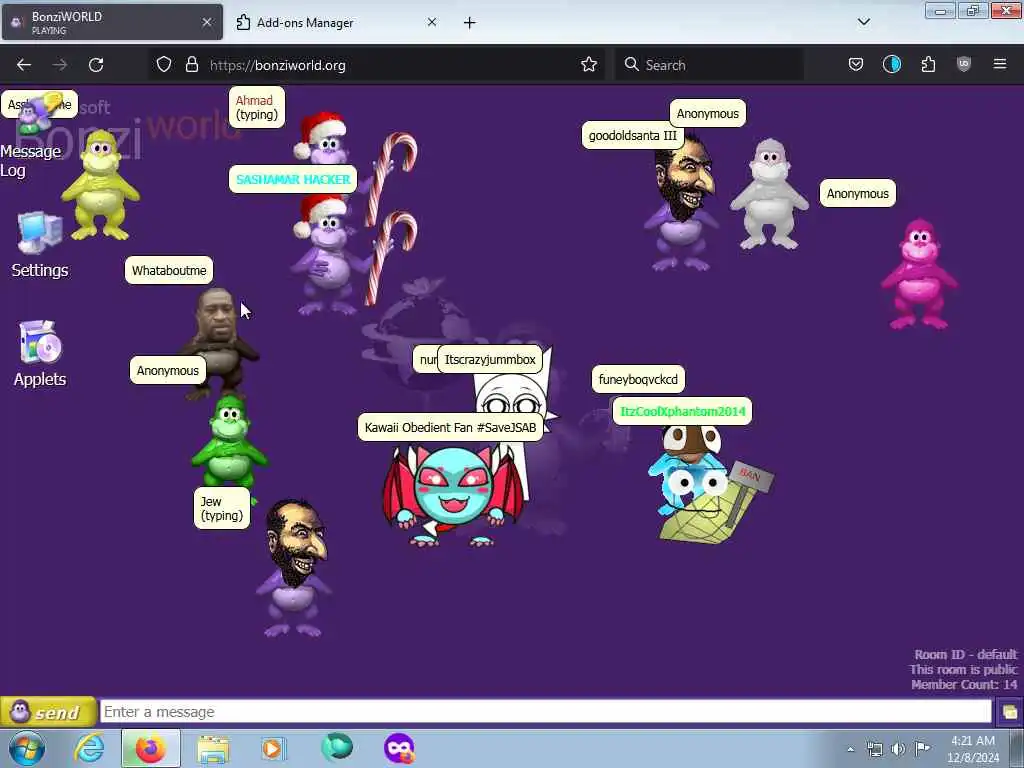The width and height of the screenshot is (1024, 768).
Task: Switch to the BonziWORLD tab
Action: pyautogui.click(x=112, y=22)
